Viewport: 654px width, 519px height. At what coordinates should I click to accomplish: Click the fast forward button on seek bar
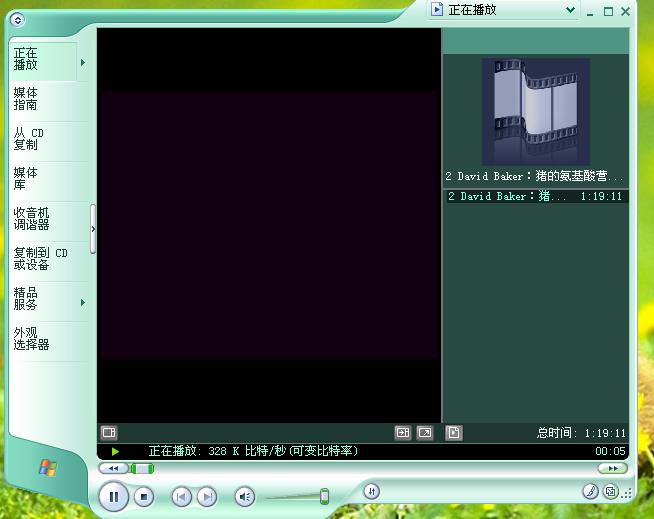pyautogui.click(x=611, y=468)
